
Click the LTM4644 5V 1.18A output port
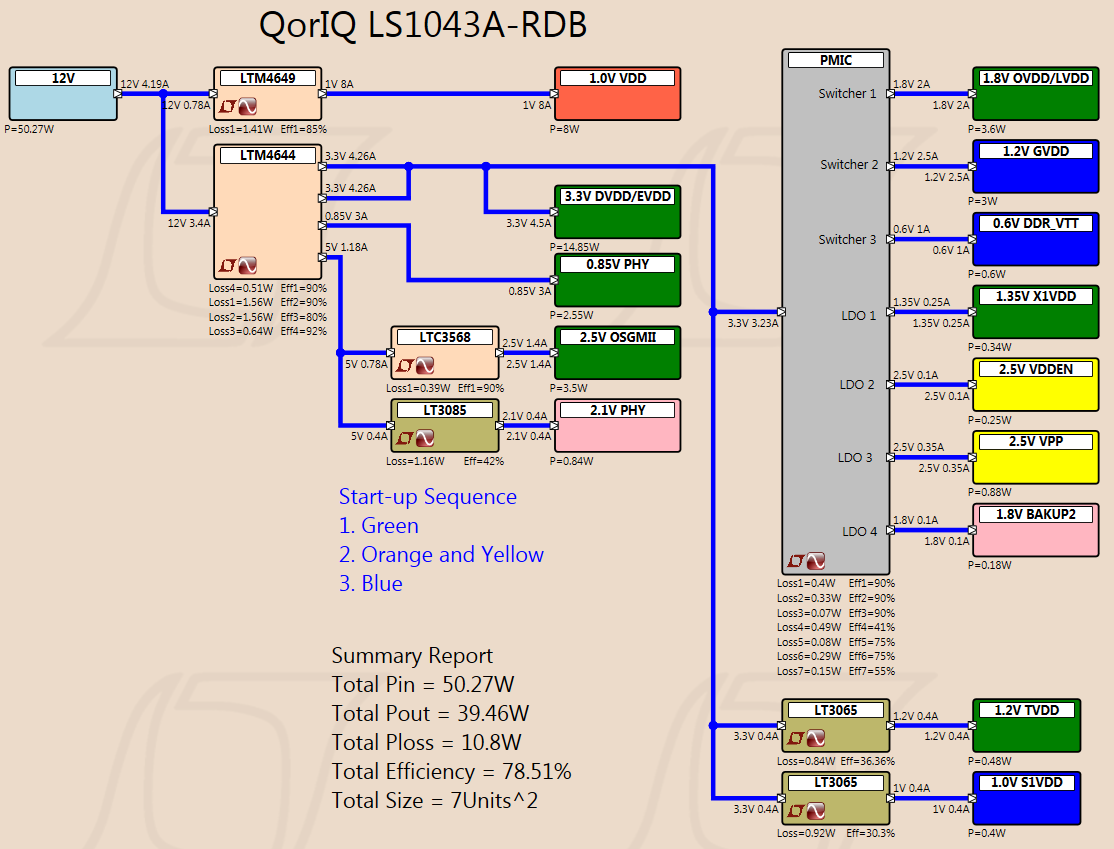323,257
